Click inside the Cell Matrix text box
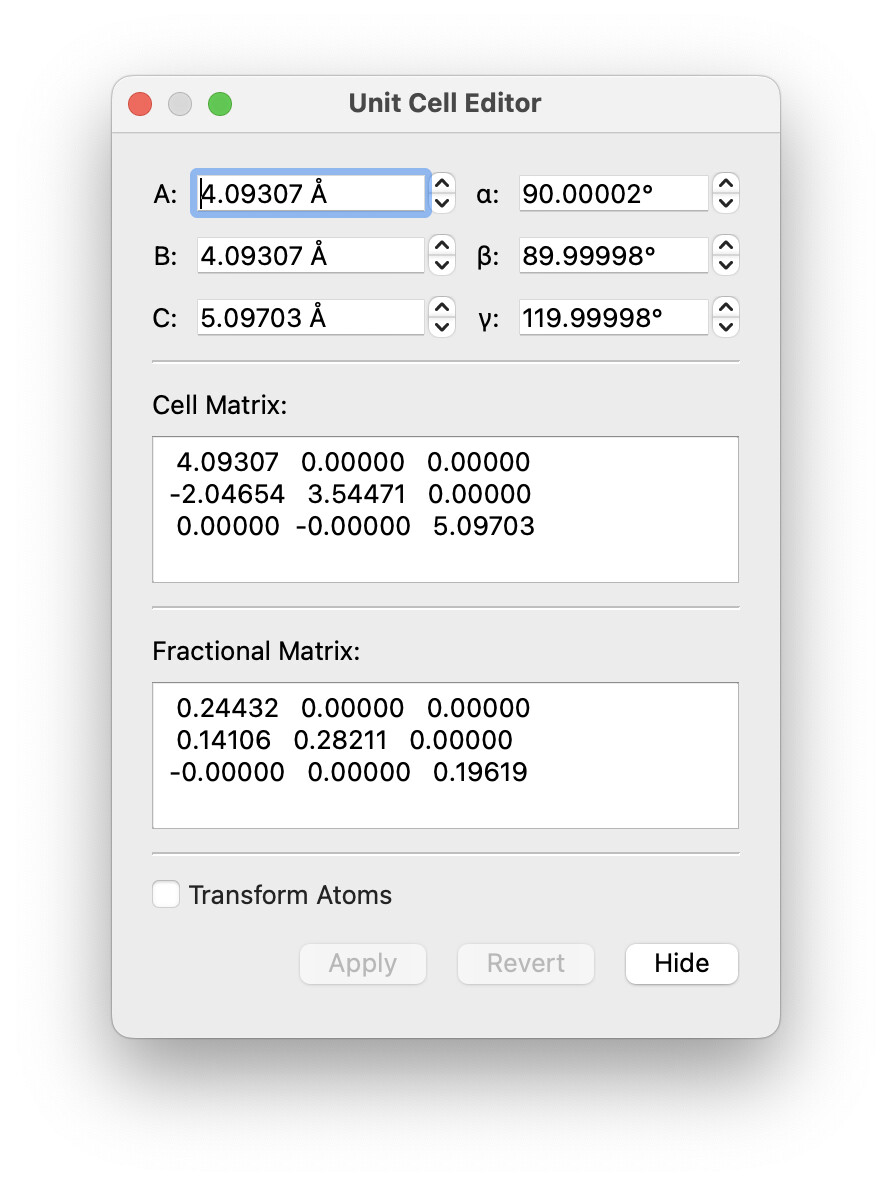The image size is (892, 1186). [446, 509]
